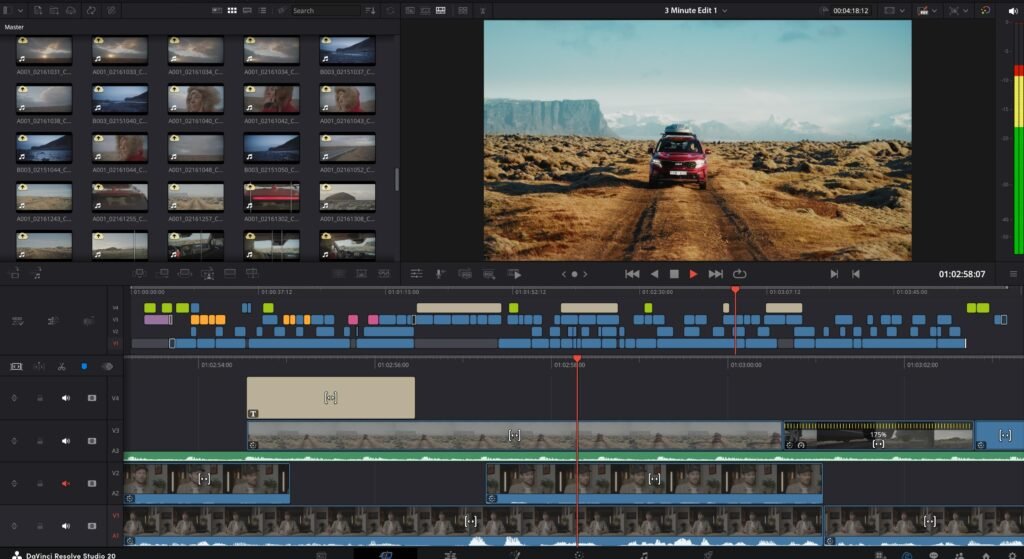1024x559 pixels.
Task: Unmute the V2 track red speaker icon
Action: 66,483
